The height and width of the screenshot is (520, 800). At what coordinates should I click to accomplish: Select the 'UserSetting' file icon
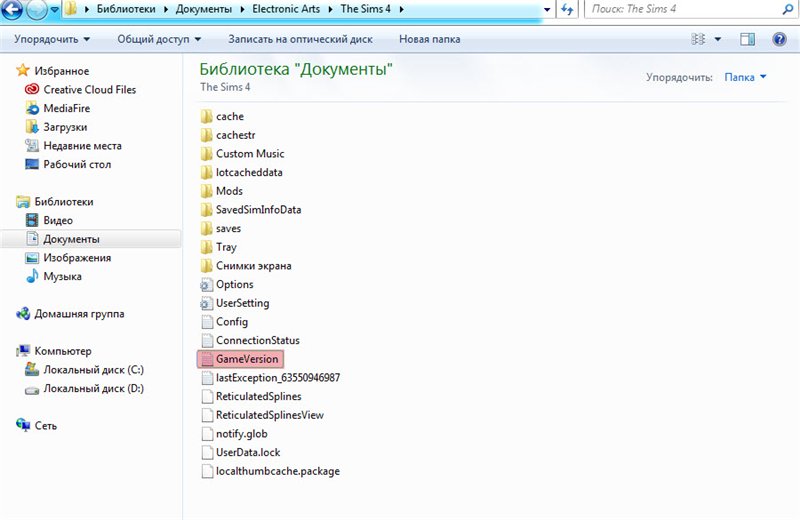206,303
